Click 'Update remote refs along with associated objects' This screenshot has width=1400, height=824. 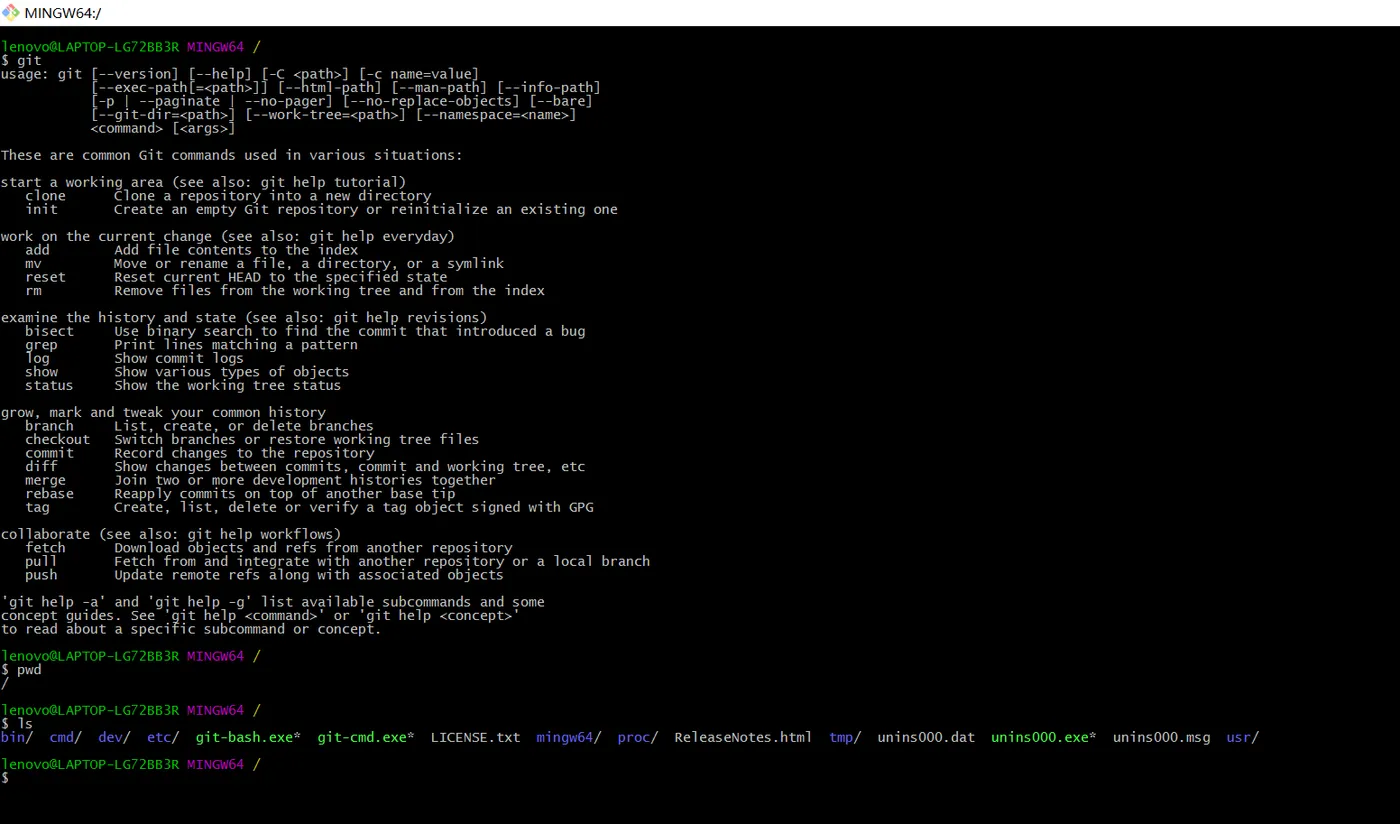click(309, 575)
